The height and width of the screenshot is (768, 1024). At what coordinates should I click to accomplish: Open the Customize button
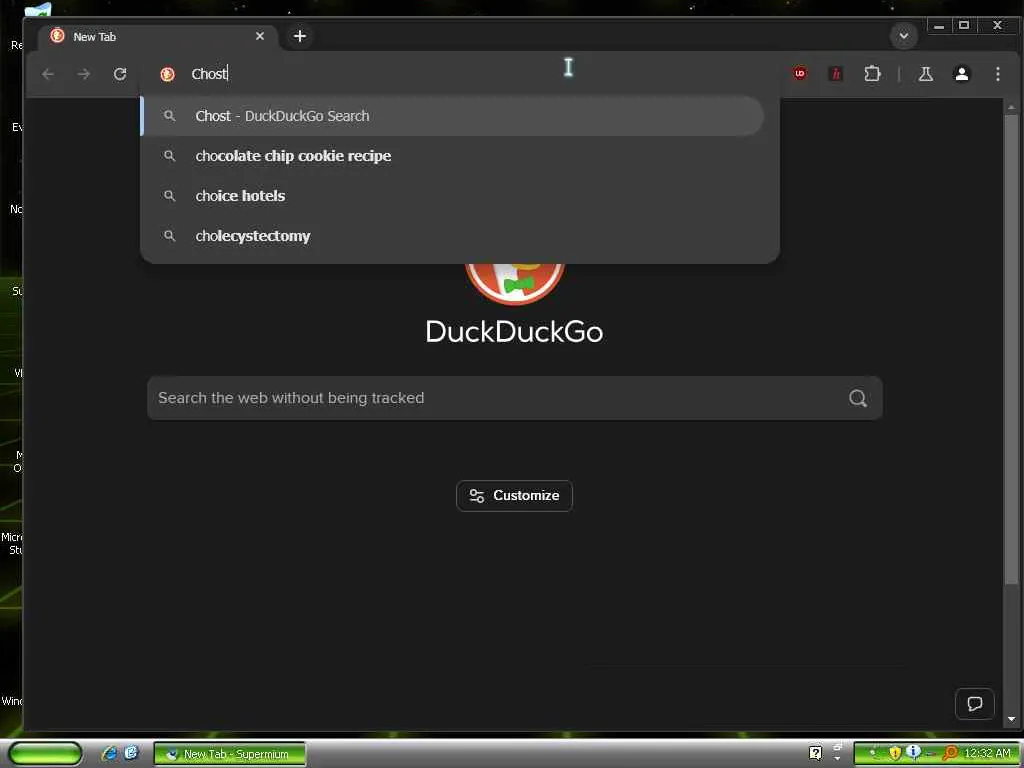515,496
